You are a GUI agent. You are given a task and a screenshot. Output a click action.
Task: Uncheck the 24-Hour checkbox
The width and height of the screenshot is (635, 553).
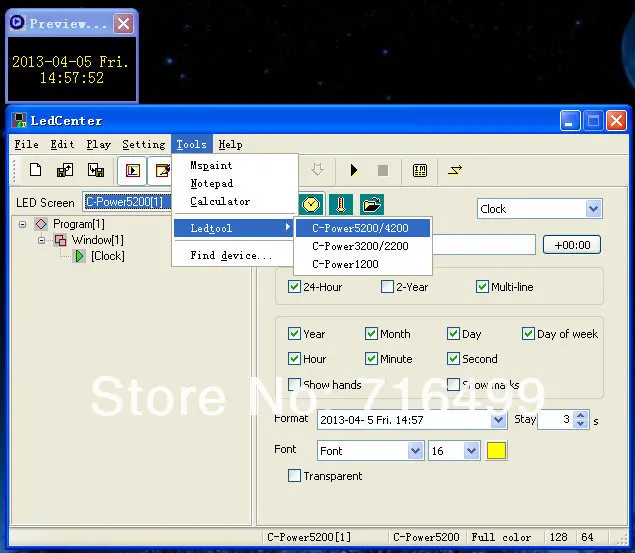pos(294,287)
